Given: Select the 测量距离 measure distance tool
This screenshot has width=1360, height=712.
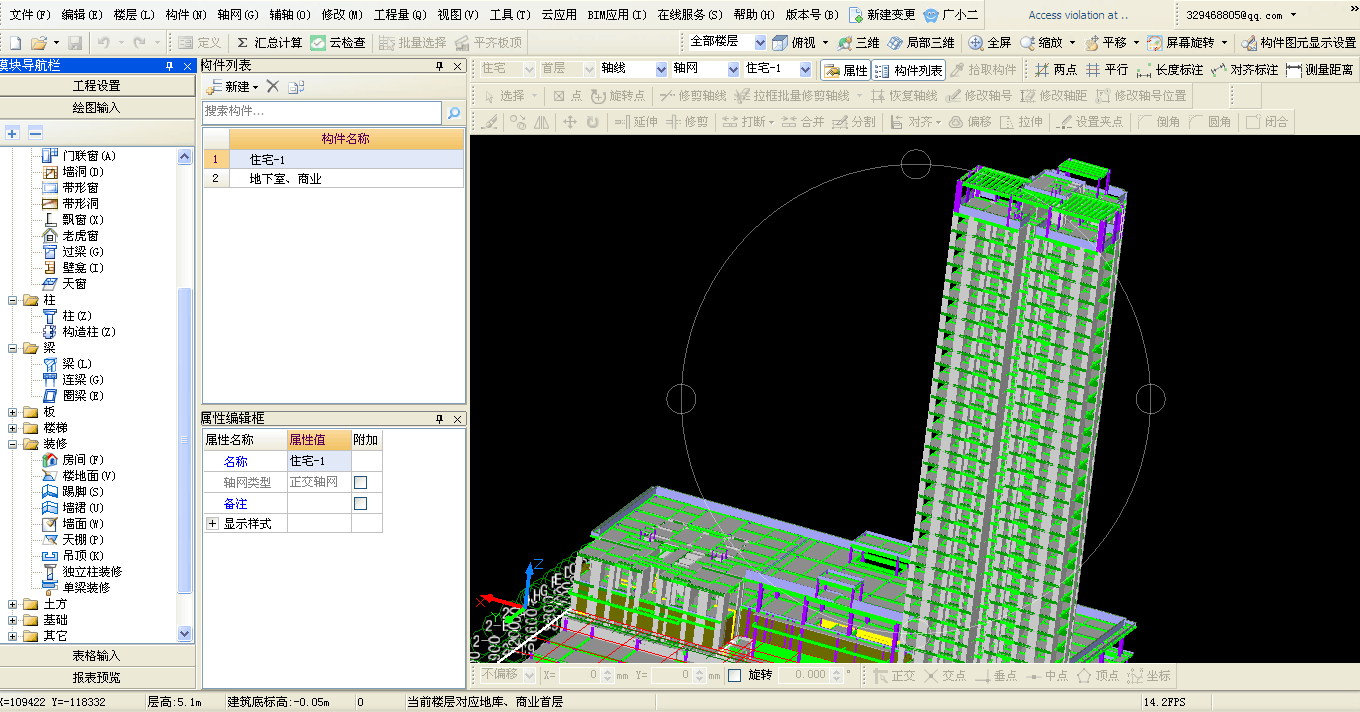Looking at the screenshot, I should click(1320, 70).
